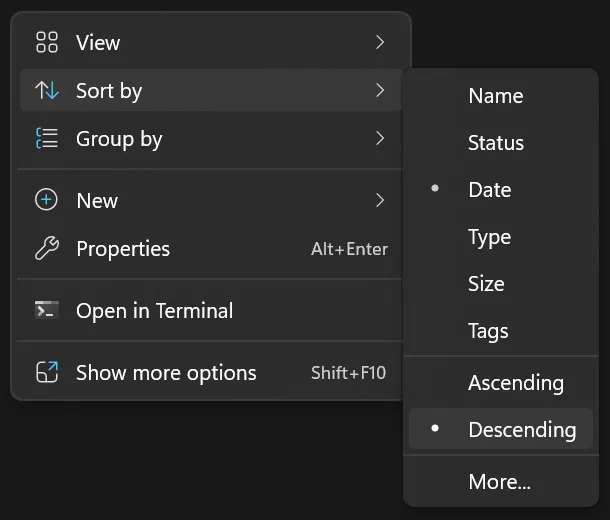This screenshot has width=610, height=520.
Task: Sort items by Type
Action: pyautogui.click(x=489, y=237)
